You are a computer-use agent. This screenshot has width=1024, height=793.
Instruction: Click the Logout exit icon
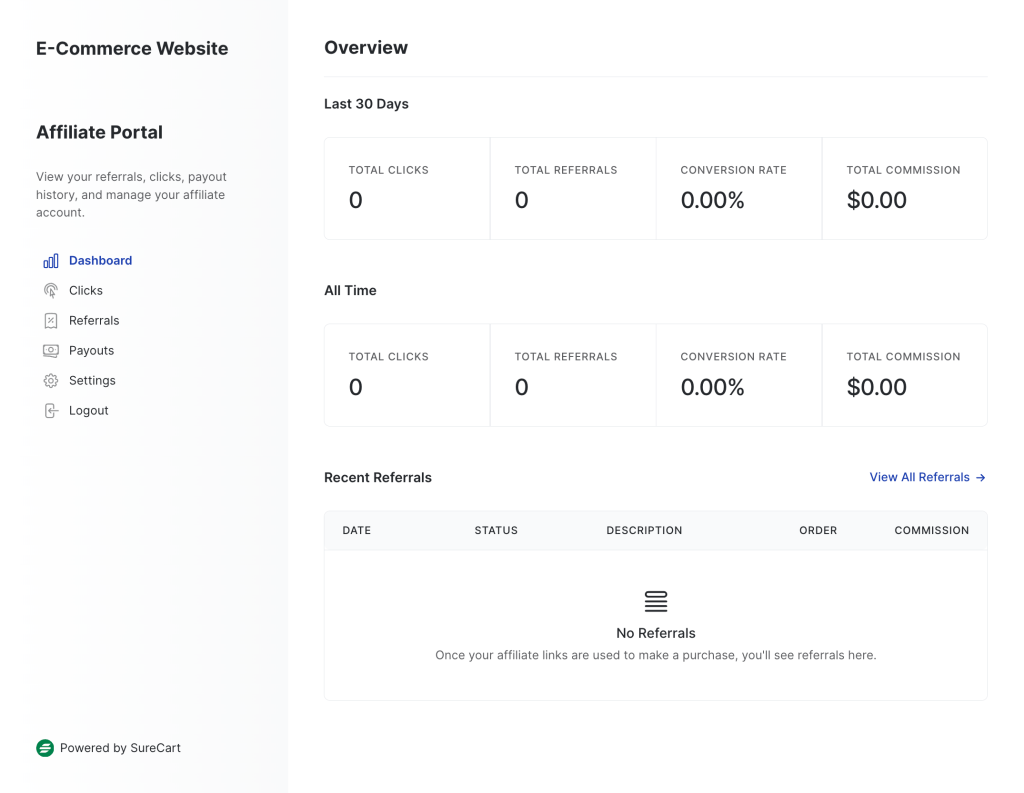point(50,410)
